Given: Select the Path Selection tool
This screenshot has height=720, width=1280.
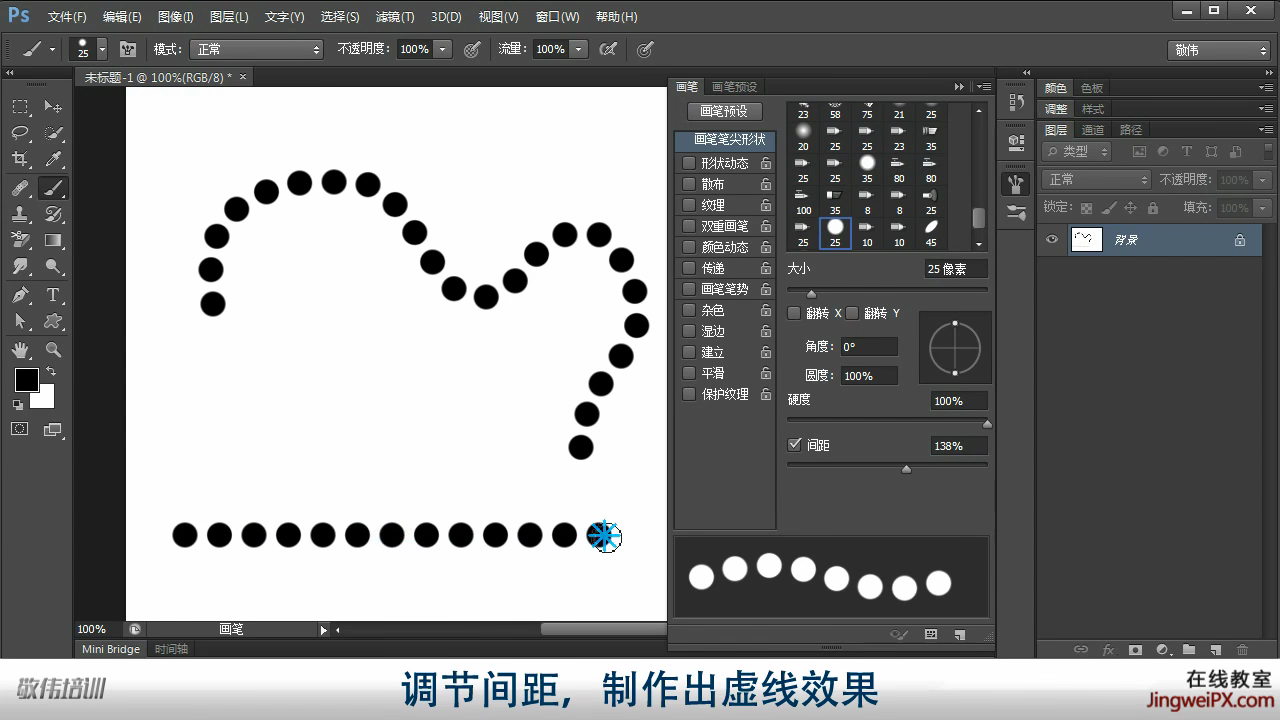Looking at the screenshot, I should [x=20, y=321].
